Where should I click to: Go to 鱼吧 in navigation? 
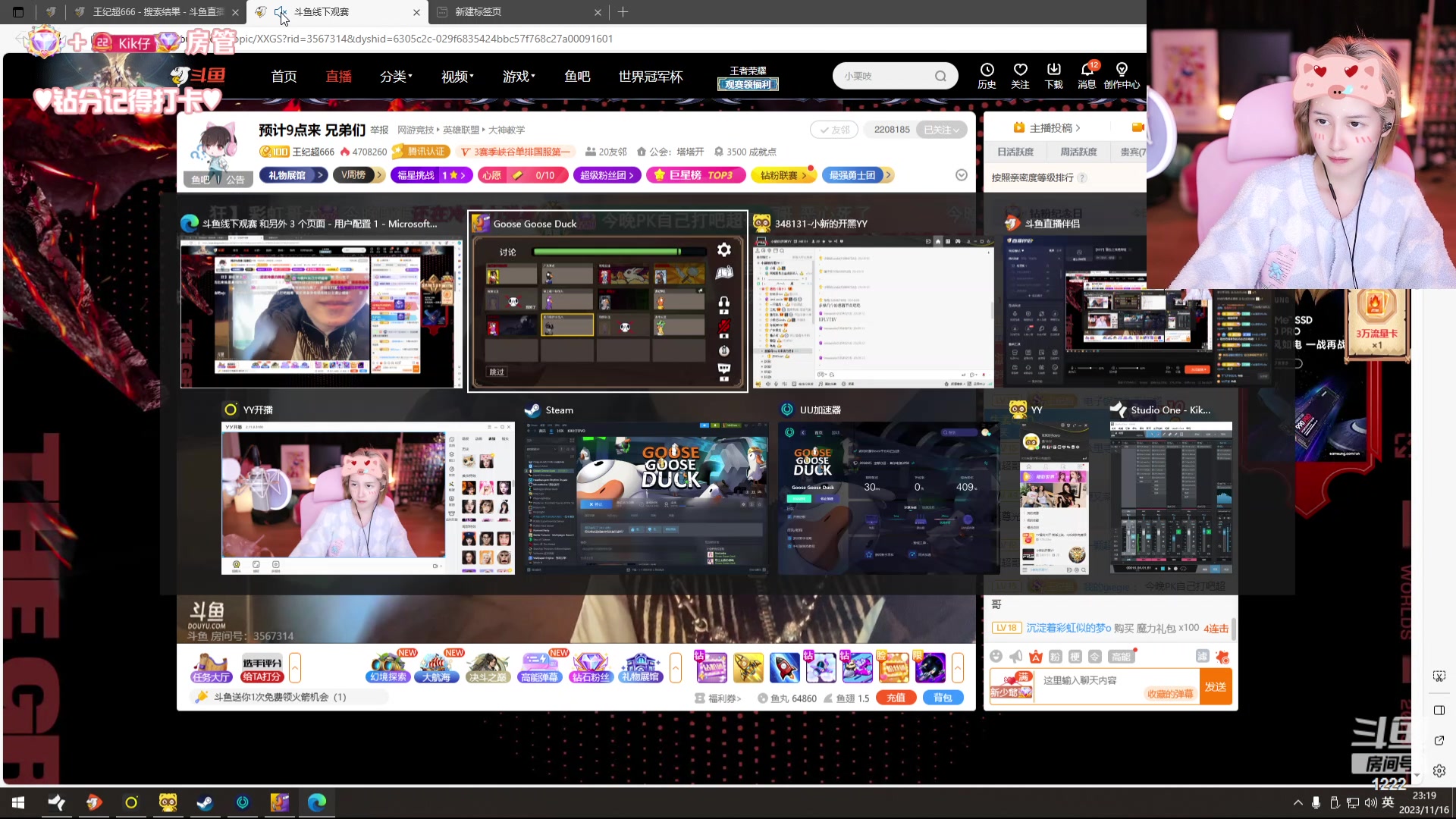tap(577, 76)
